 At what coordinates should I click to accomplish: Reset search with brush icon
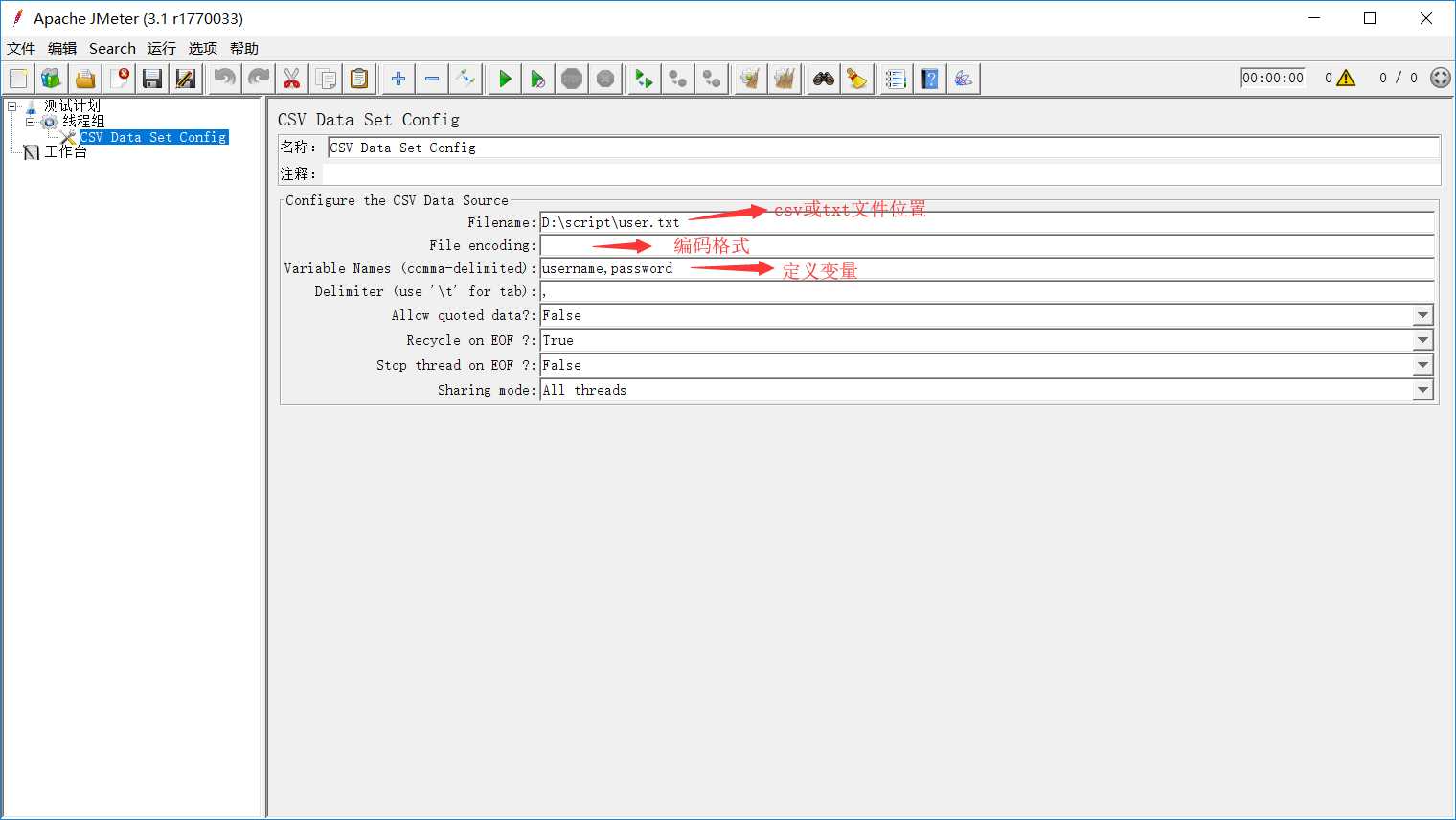(857, 79)
